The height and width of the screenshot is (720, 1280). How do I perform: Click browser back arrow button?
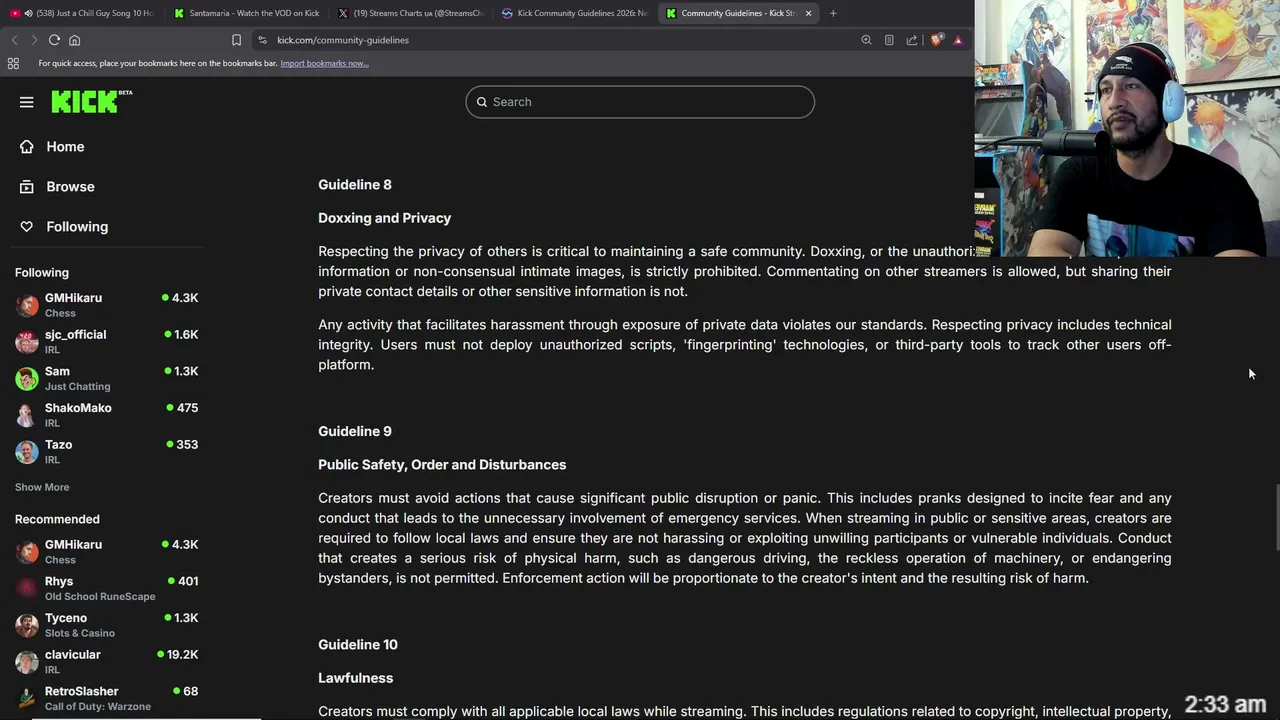[14, 40]
